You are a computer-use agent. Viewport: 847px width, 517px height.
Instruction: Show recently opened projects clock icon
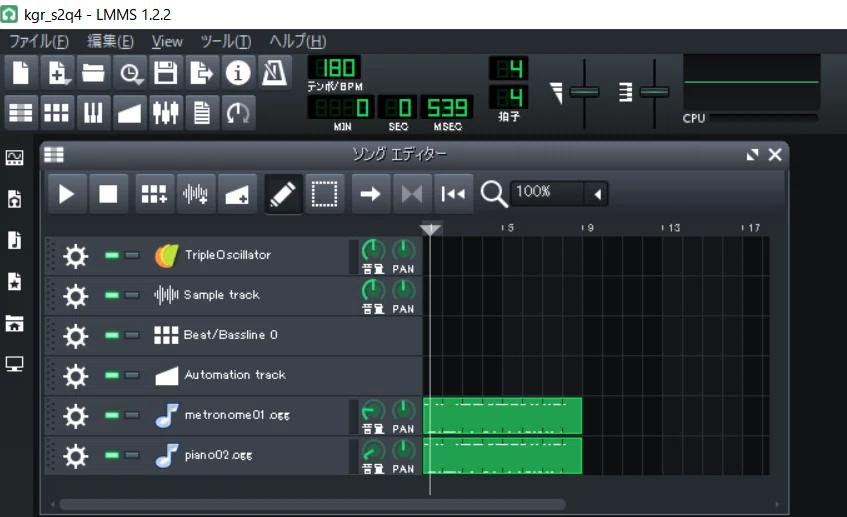pyautogui.click(x=130, y=72)
